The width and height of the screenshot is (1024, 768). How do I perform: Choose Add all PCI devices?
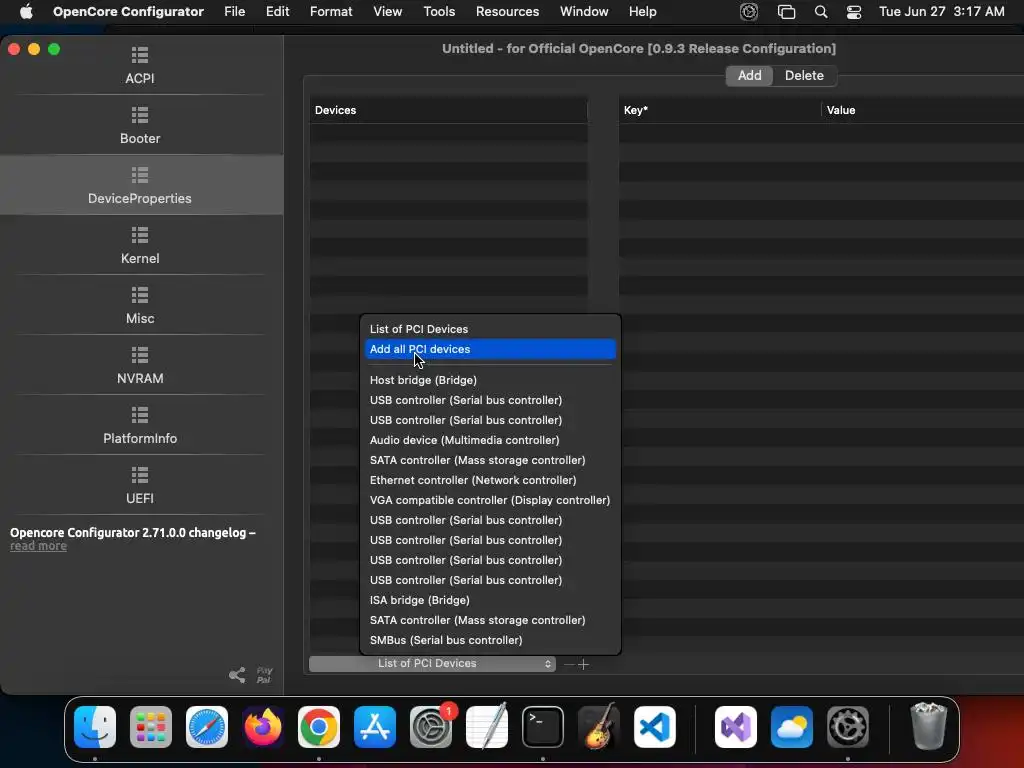(490, 349)
